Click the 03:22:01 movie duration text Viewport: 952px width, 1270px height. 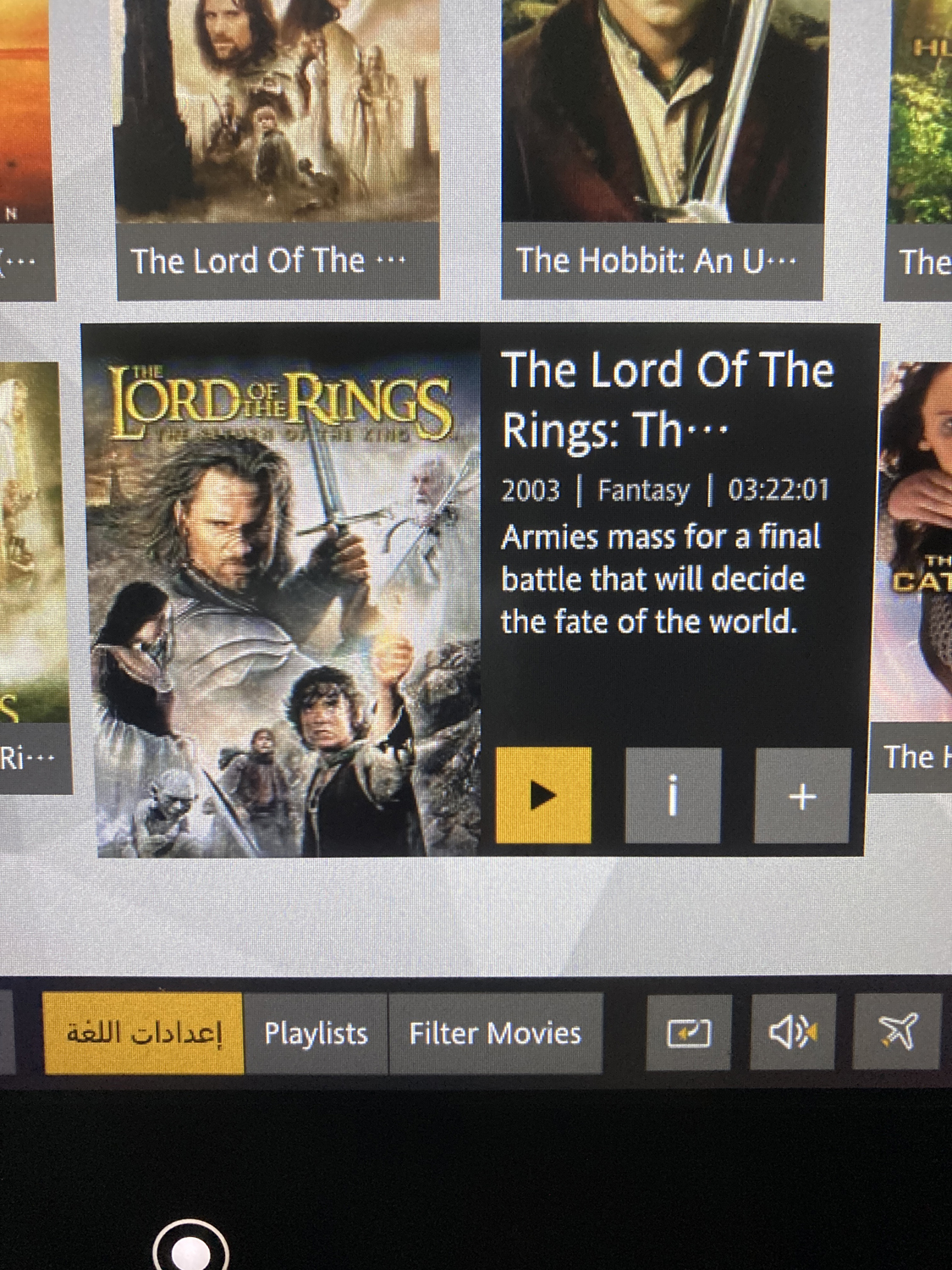click(x=779, y=490)
